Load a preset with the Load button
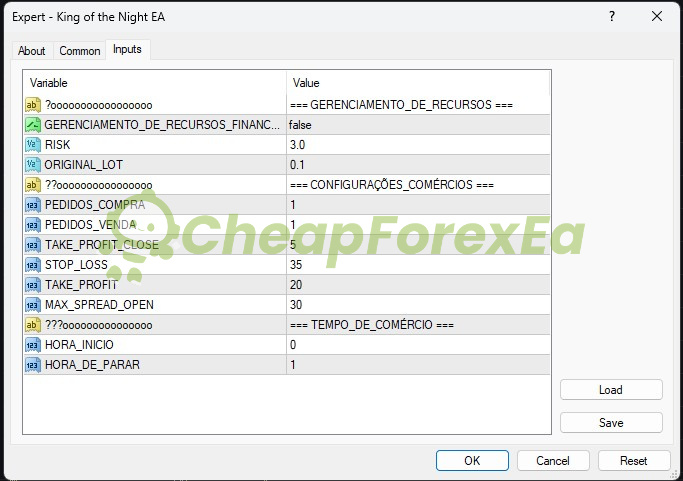The width and height of the screenshot is (683, 481). pyautogui.click(x=611, y=390)
